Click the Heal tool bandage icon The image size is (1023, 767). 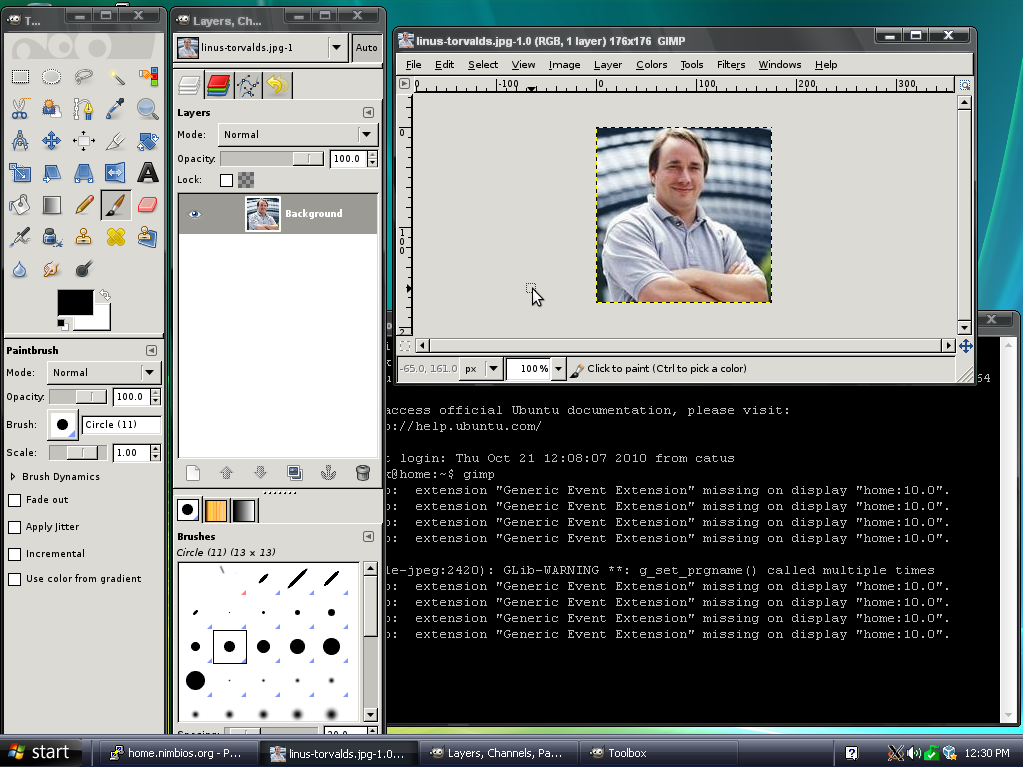point(116,237)
